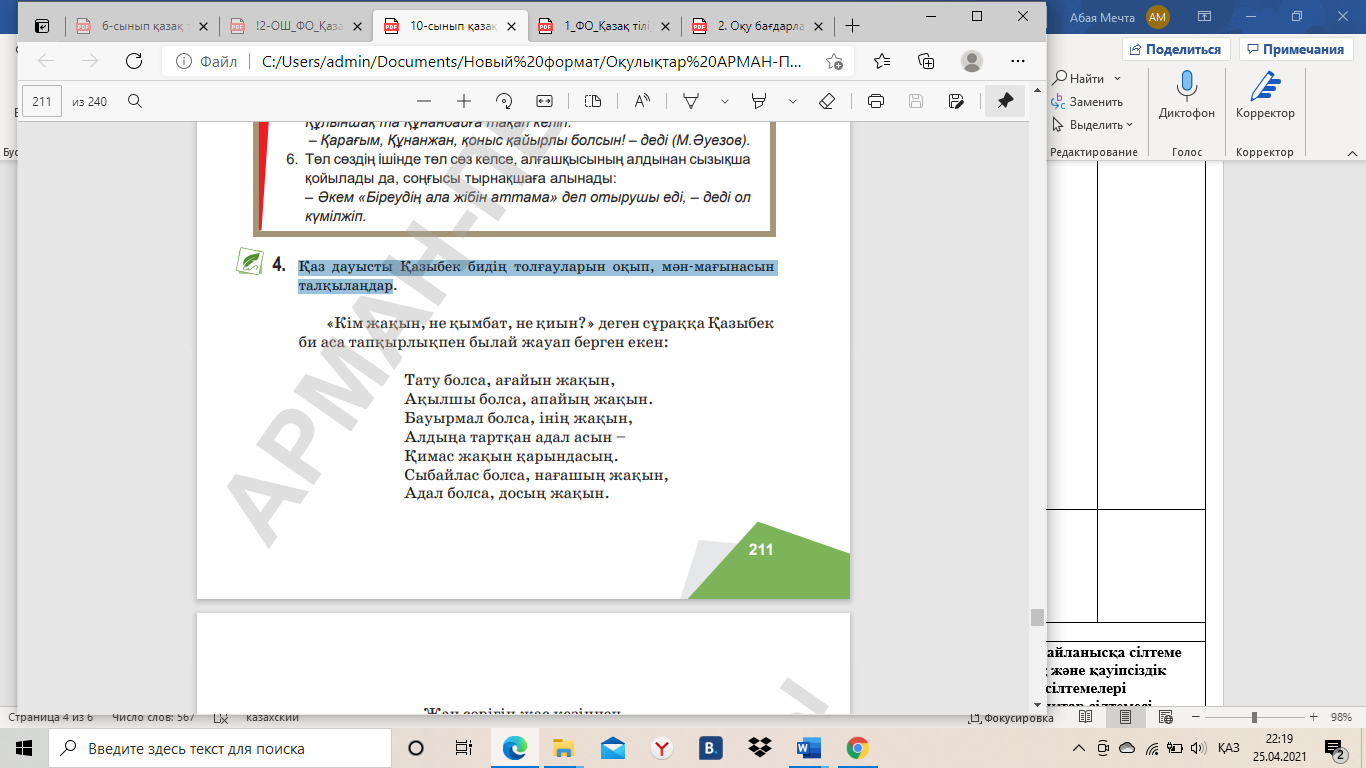1366x768 pixels.
Task: Open the Edge profile avatar
Action: (x=972, y=61)
